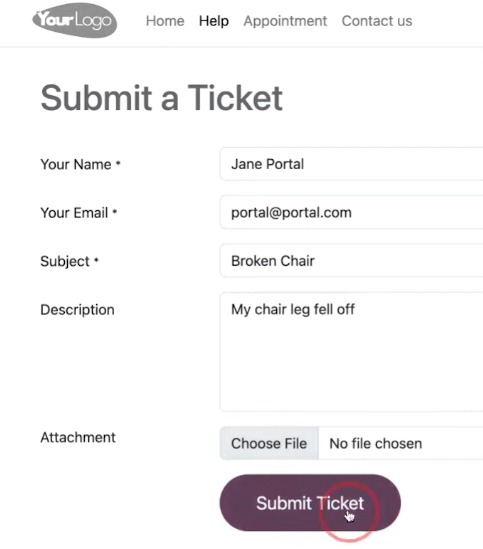Go to the Help page
483x549 pixels.
214,21
